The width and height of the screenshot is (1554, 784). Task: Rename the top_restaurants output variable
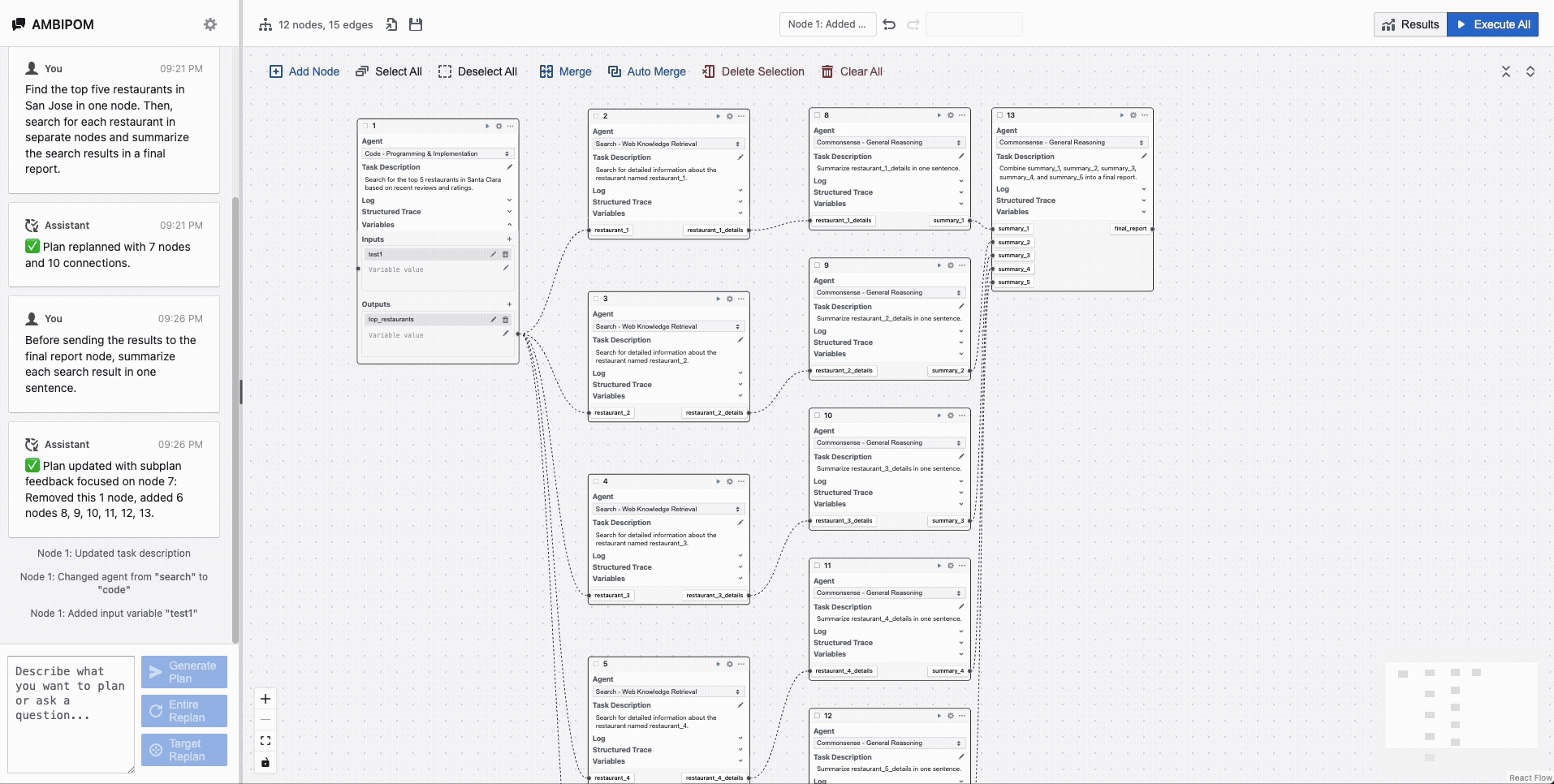493,319
